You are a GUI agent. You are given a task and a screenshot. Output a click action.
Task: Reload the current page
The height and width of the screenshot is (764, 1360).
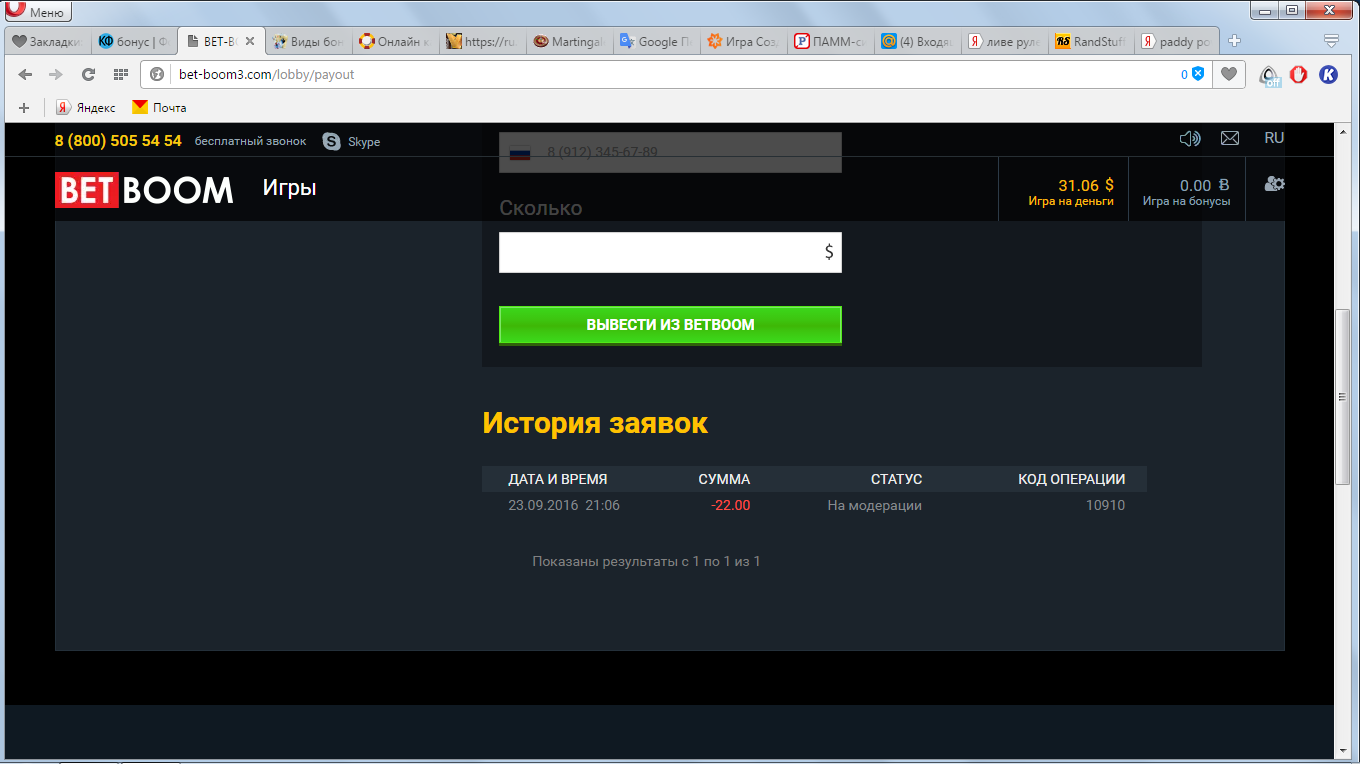(x=88, y=74)
